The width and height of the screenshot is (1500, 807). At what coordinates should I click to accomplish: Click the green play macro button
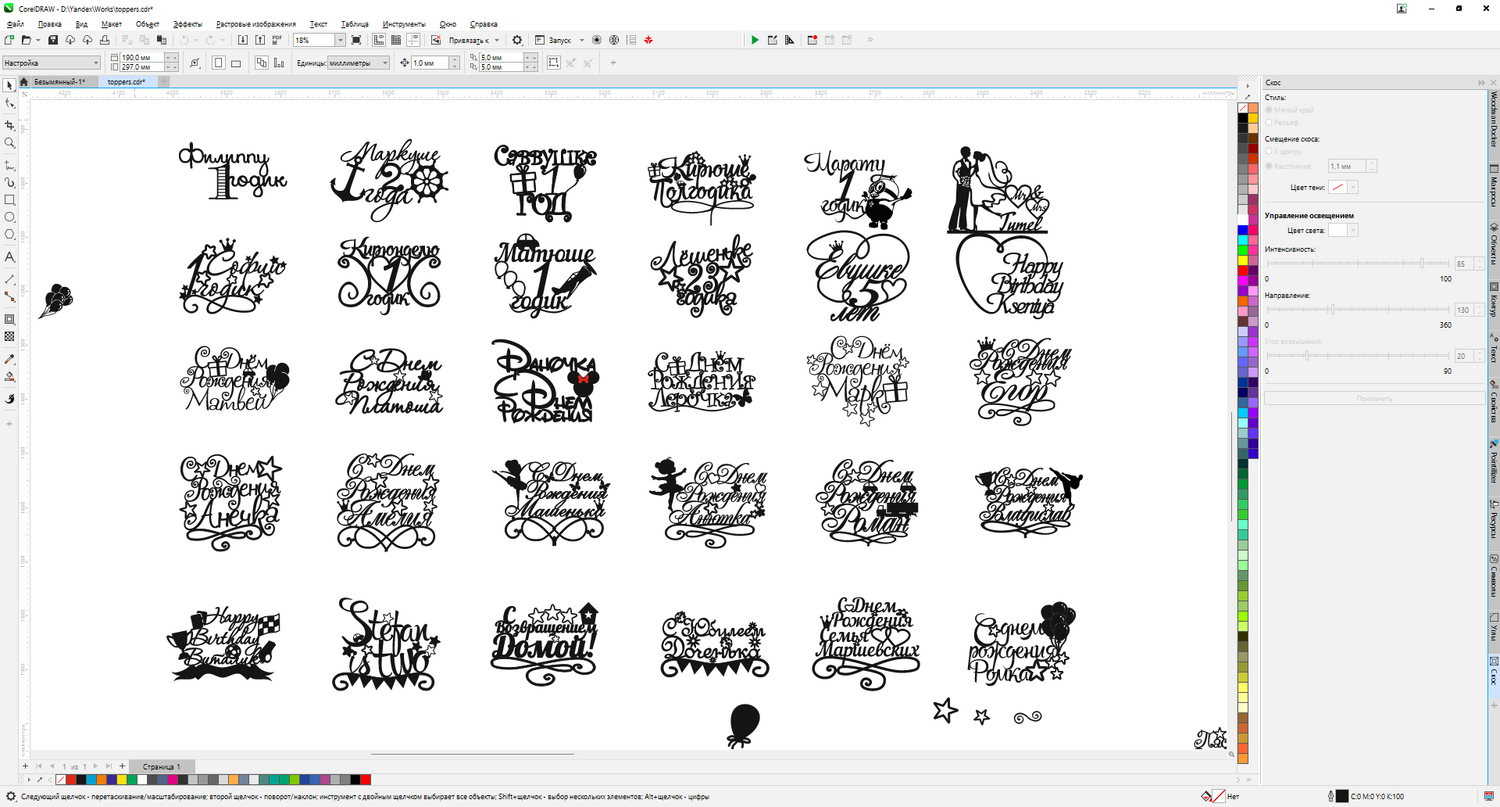point(755,40)
